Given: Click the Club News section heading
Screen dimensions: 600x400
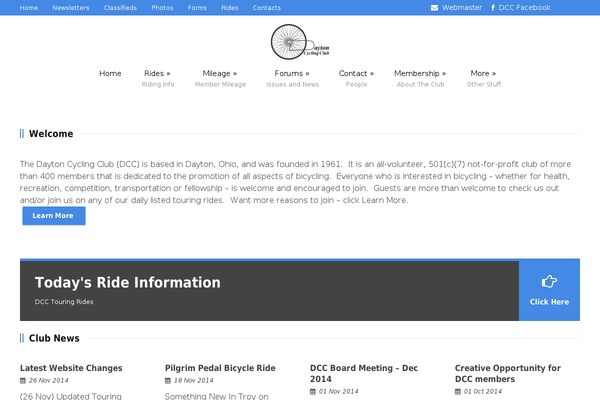Looking at the screenshot, I should [x=54, y=338].
